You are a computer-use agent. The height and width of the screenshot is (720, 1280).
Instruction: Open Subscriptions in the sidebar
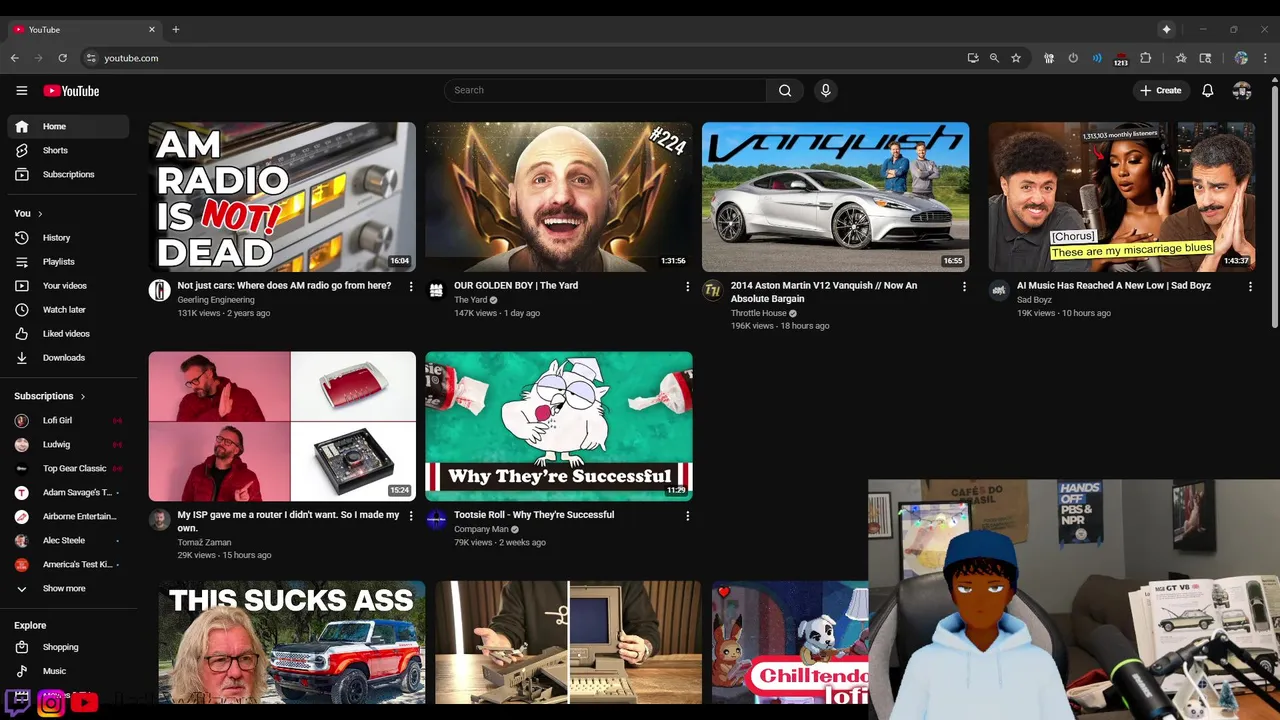68,174
